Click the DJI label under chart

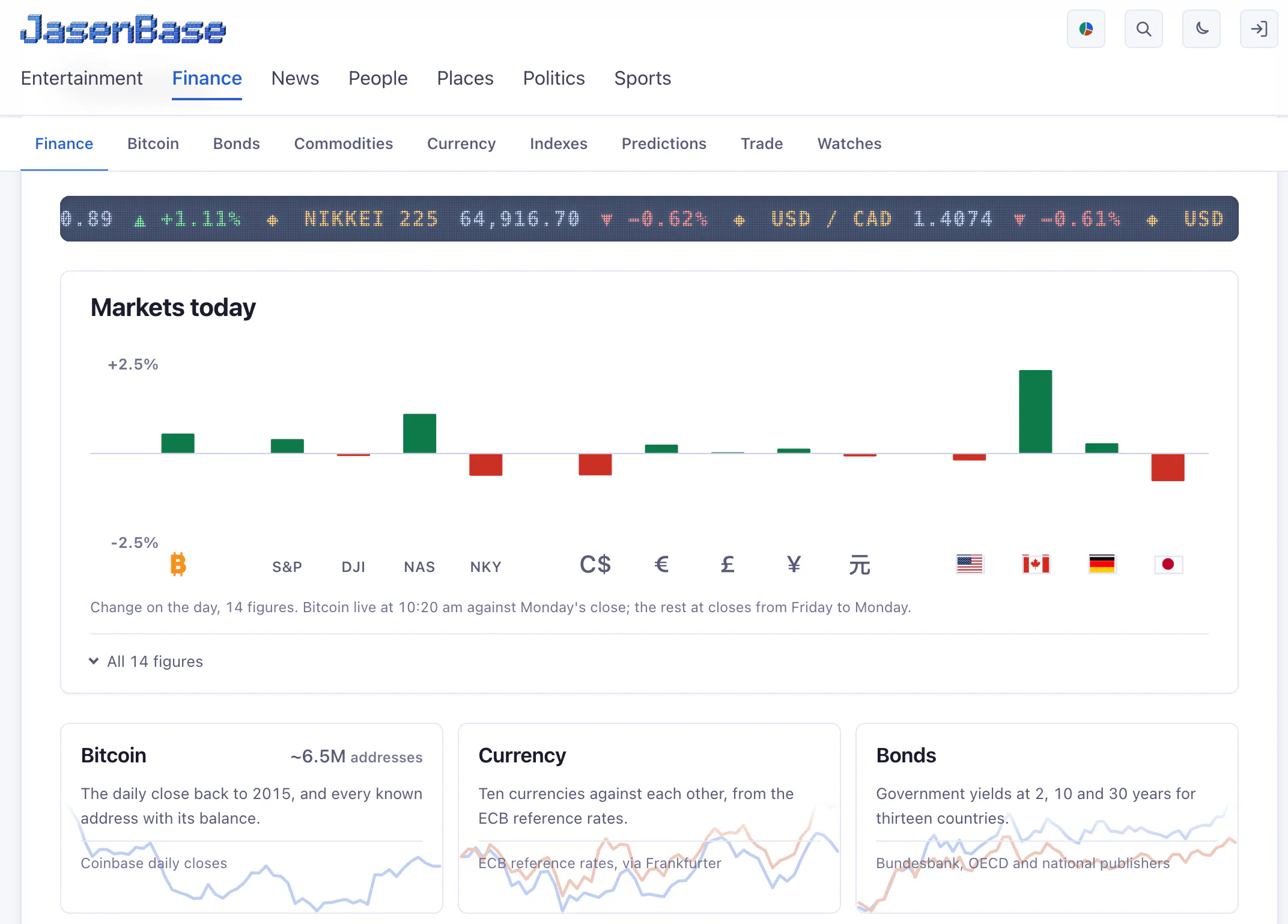353,567
